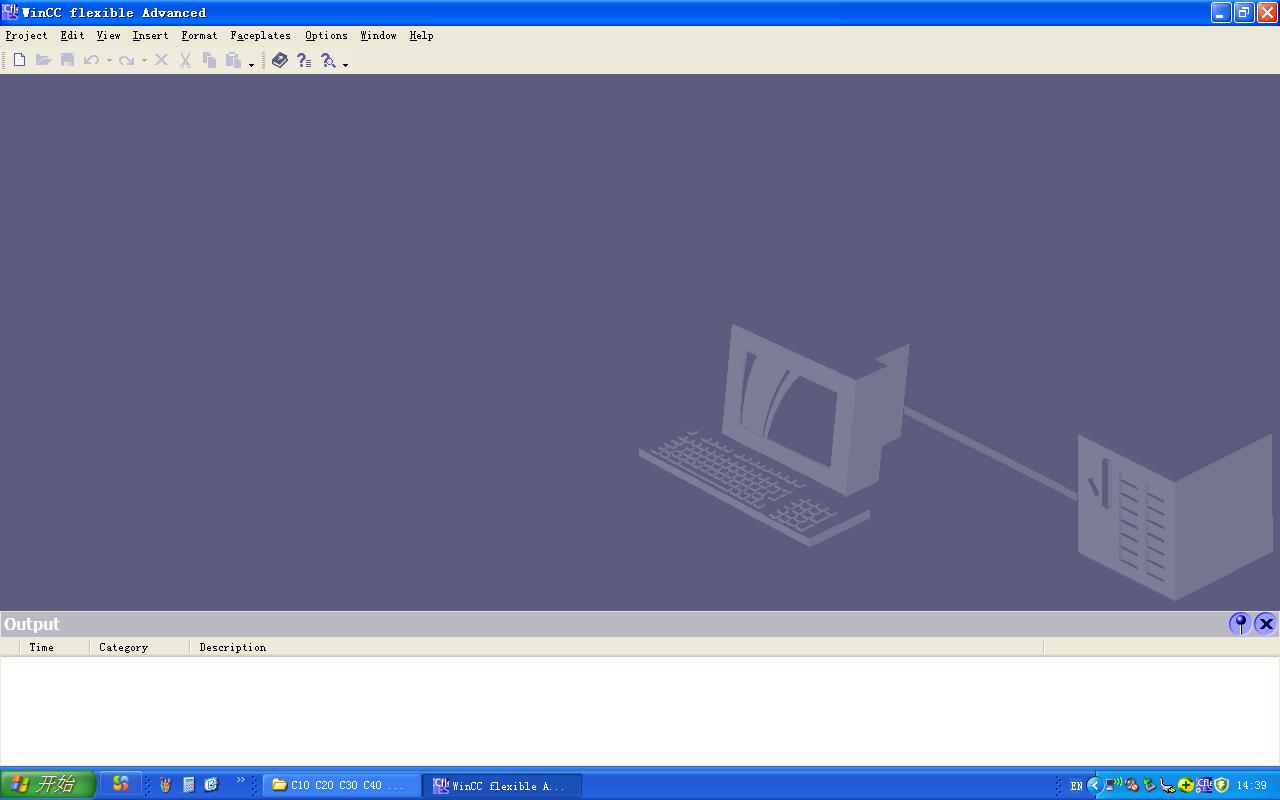Open the Project menu
Screen dimensions: 1280x800
pyautogui.click(x=27, y=35)
